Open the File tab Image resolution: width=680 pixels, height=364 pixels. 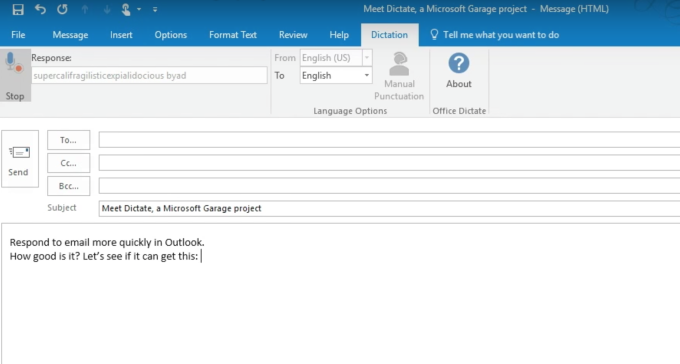pyautogui.click(x=18, y=35)
